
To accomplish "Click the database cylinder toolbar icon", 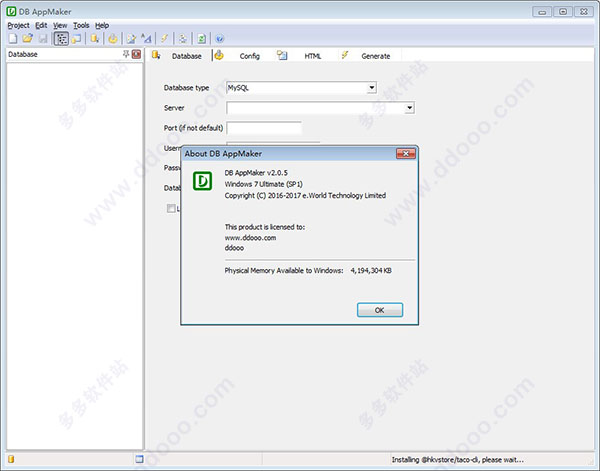I will click(x=95, y=38).
